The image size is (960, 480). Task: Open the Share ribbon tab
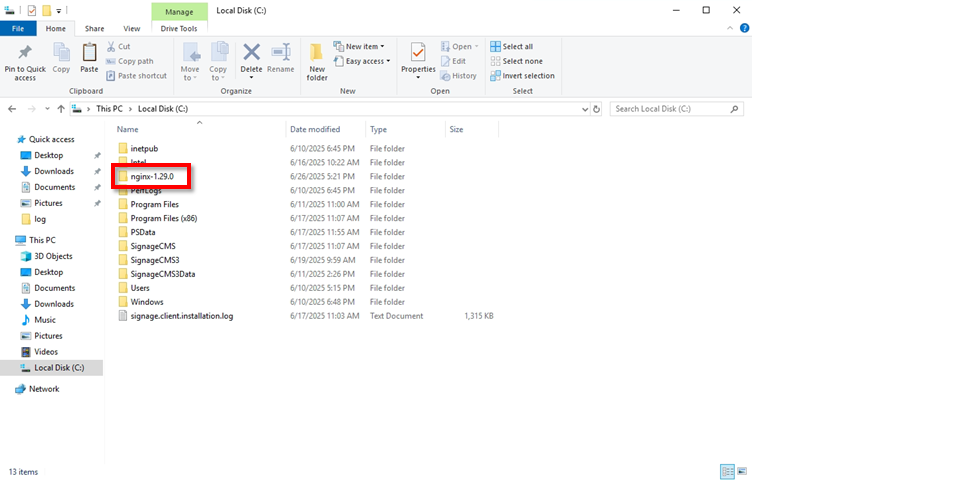click(94, 29)
